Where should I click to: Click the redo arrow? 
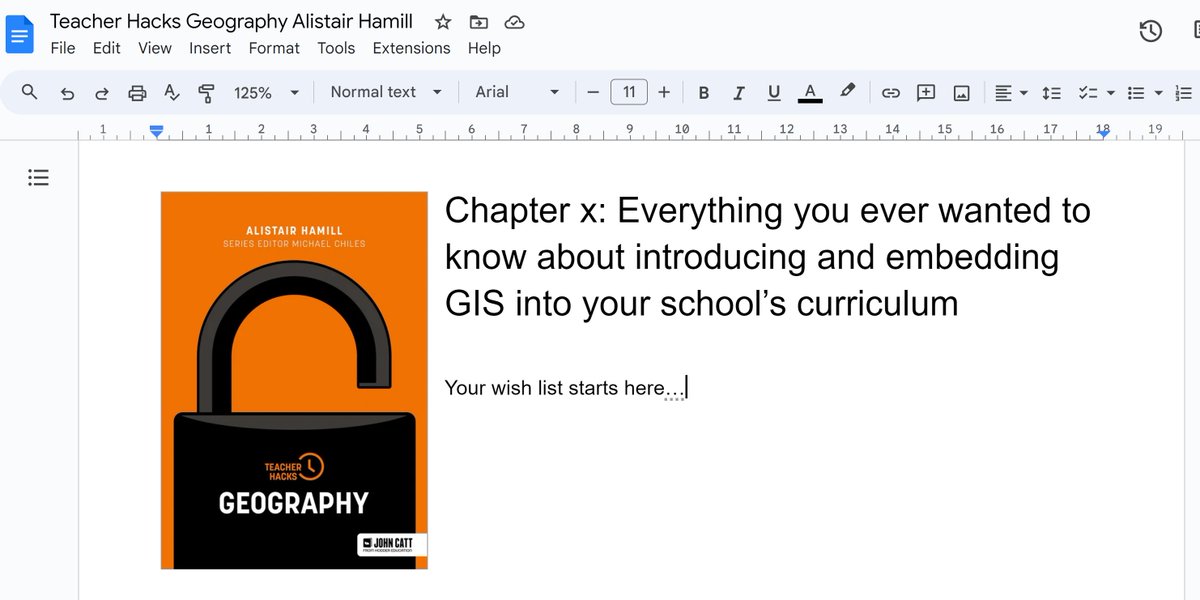click(x=101, y=92)
